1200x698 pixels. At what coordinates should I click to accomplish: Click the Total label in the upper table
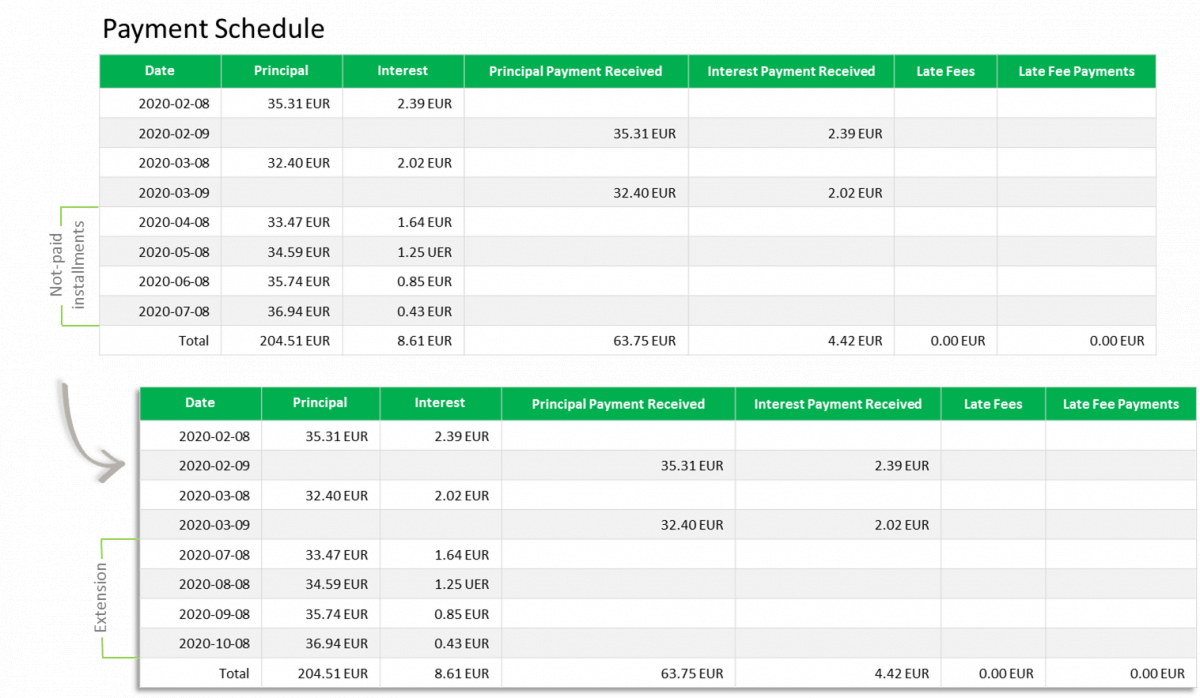pos(194,340)
